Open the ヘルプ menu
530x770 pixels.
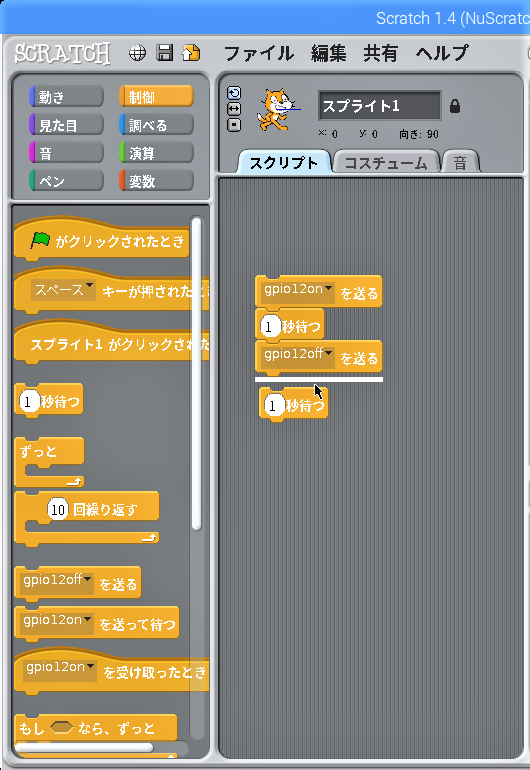[x=442, y=53]
